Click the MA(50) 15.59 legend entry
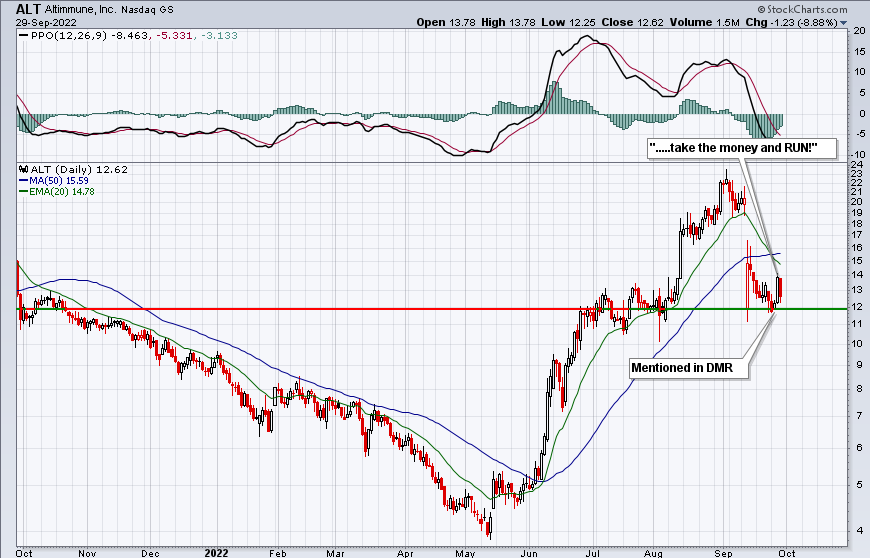 pos(54,180)
